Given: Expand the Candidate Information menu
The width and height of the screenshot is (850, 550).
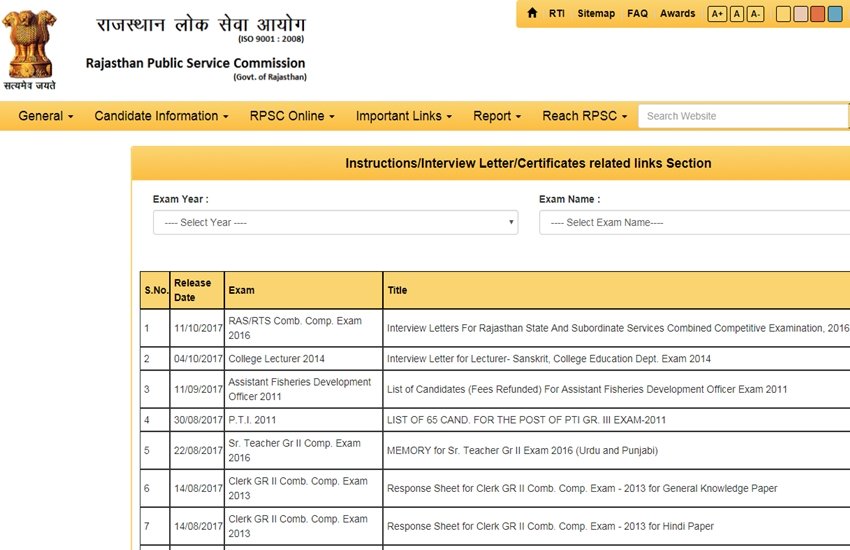Looking at the screenshot, I should 162,116.
